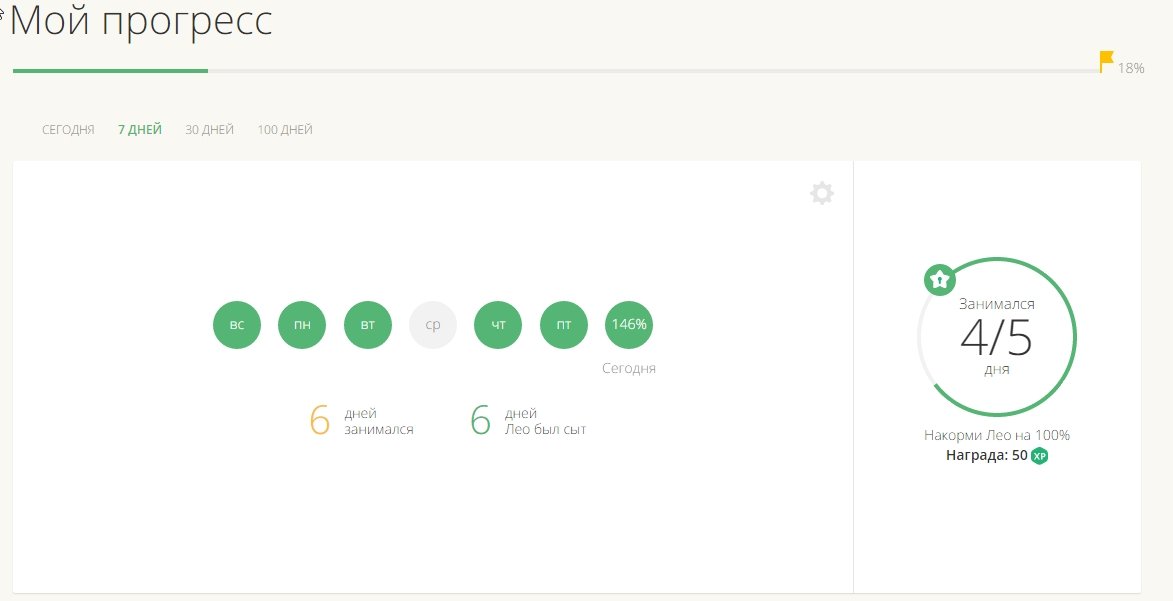The width and height of the screenshot is (1173, 601).
Task: Click the 'Накорми Лео на 100%' text
Action: point(996,435)
